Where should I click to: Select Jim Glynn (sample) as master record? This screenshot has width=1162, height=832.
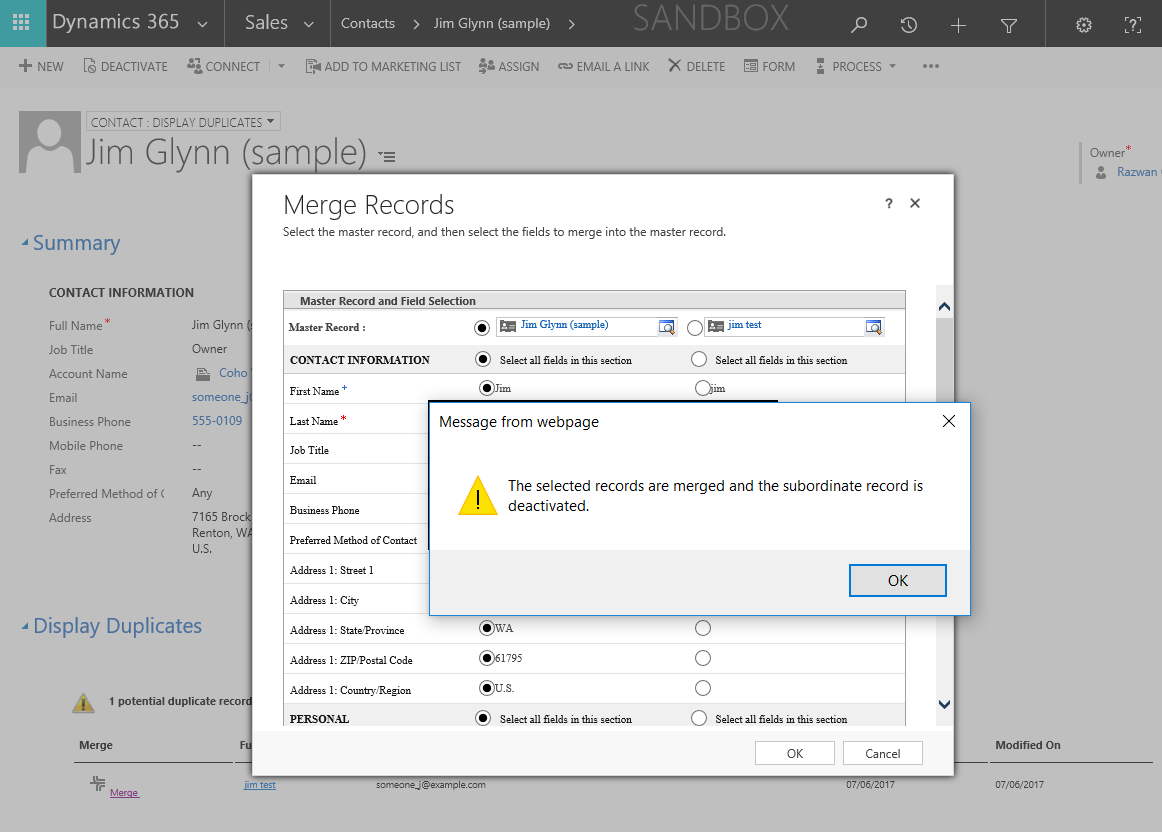pyautogui.click(x=482, y=327)
